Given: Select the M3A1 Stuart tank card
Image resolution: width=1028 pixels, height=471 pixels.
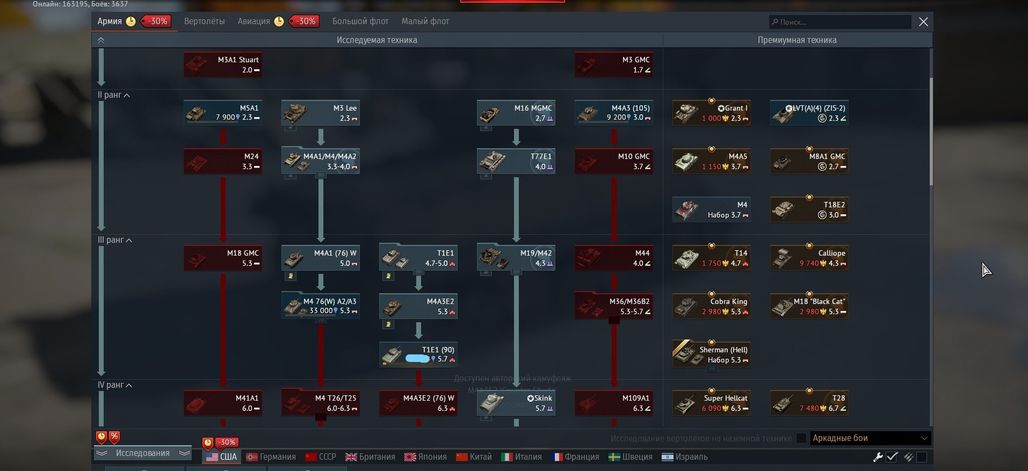Looking at the screenshot, I should [x=223, y=64].
